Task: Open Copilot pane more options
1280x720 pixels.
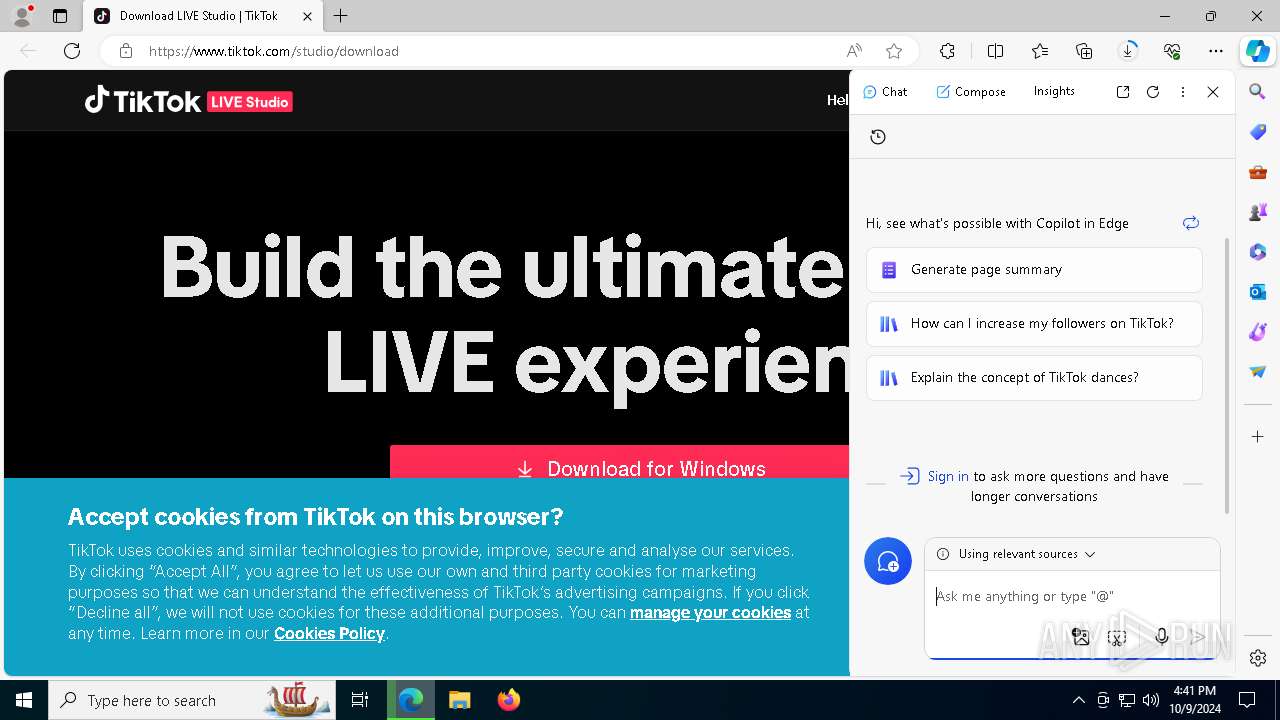Action: coord(1183,91)
